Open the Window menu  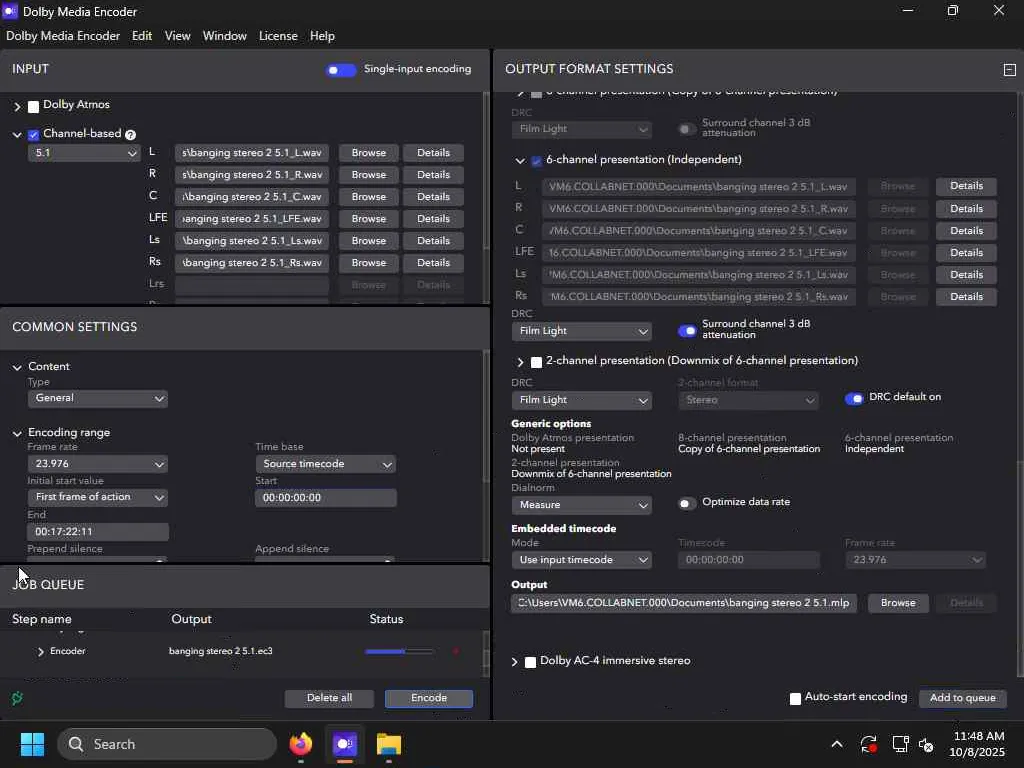(225, 36)
